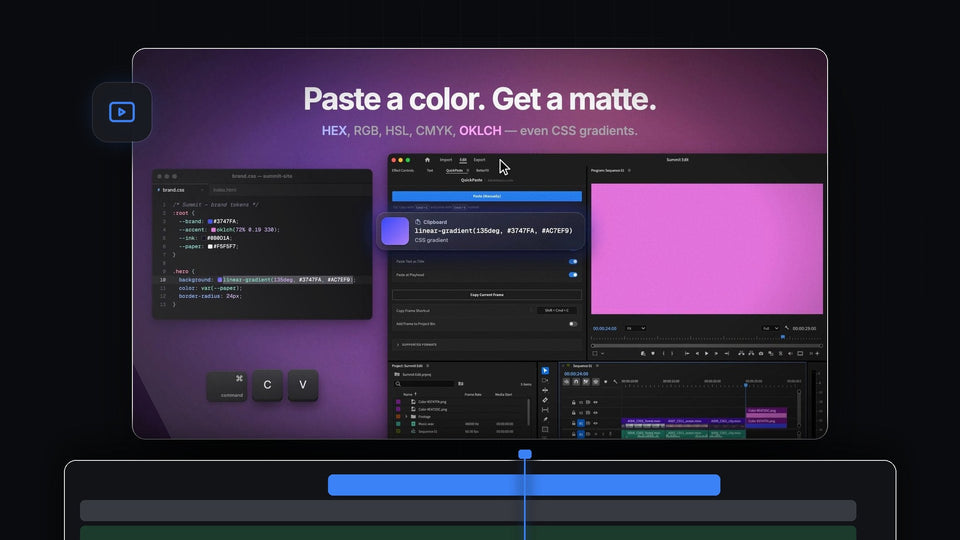960x540 pixels.
Task: Open the QuickPaste panel tab
Action: click(454, 170)
